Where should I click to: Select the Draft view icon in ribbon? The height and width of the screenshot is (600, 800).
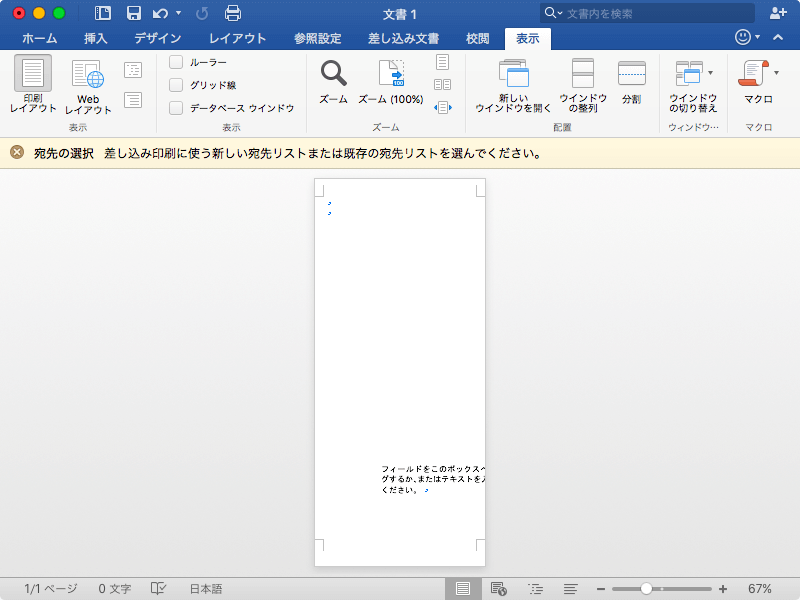coord(133,100)
